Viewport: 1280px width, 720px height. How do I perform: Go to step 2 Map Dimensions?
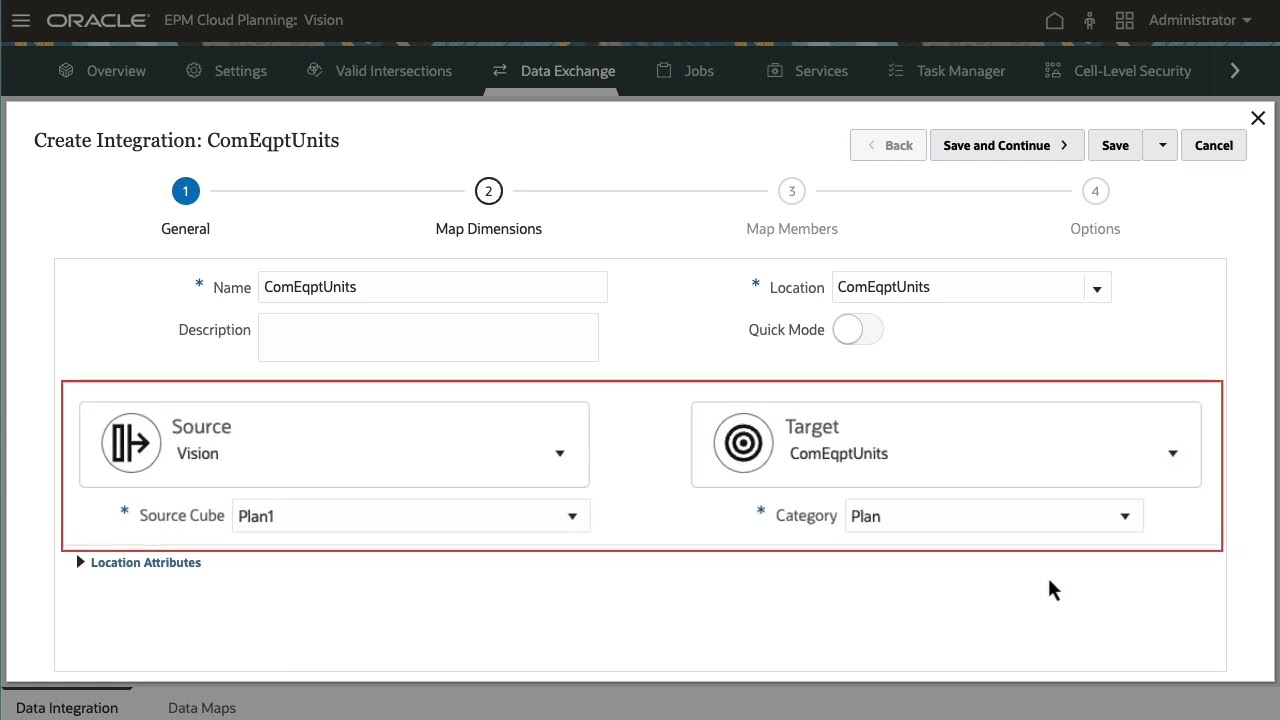[488, 191]
